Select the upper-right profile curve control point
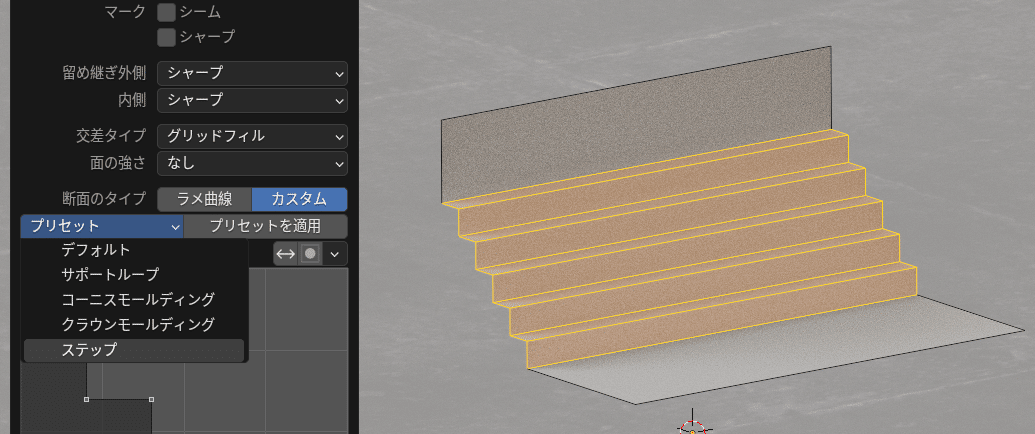The height and width of the screenshot is (434, 1035). point(151,400)
